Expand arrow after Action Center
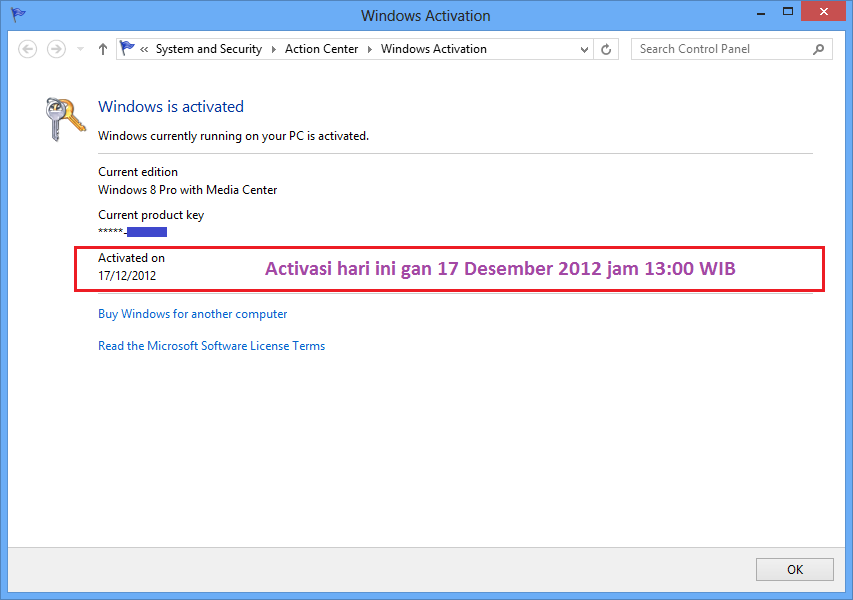 click(369, 50)
